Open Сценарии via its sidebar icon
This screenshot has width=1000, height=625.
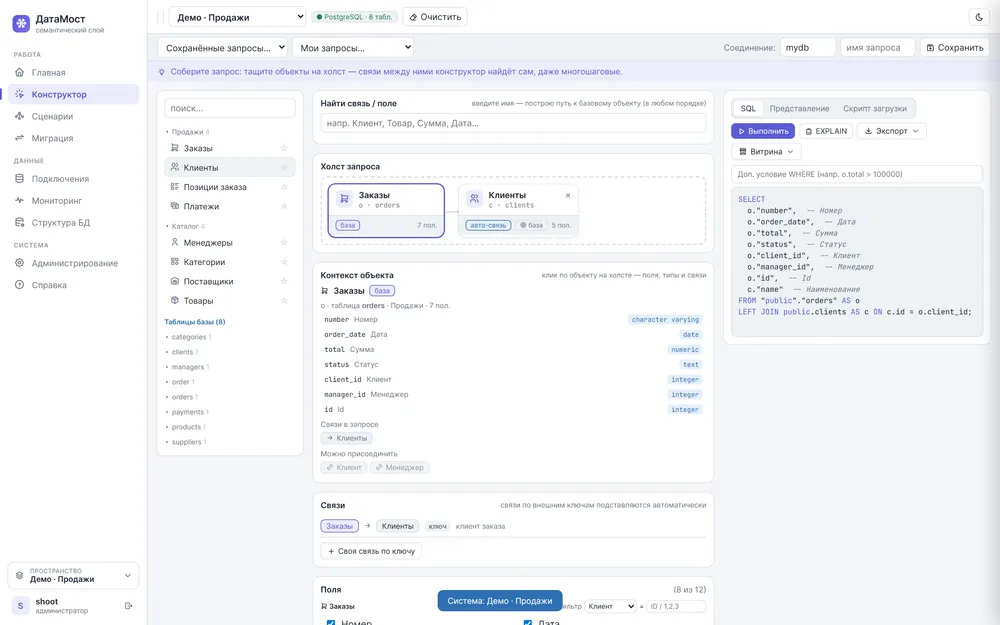[19, 116]
